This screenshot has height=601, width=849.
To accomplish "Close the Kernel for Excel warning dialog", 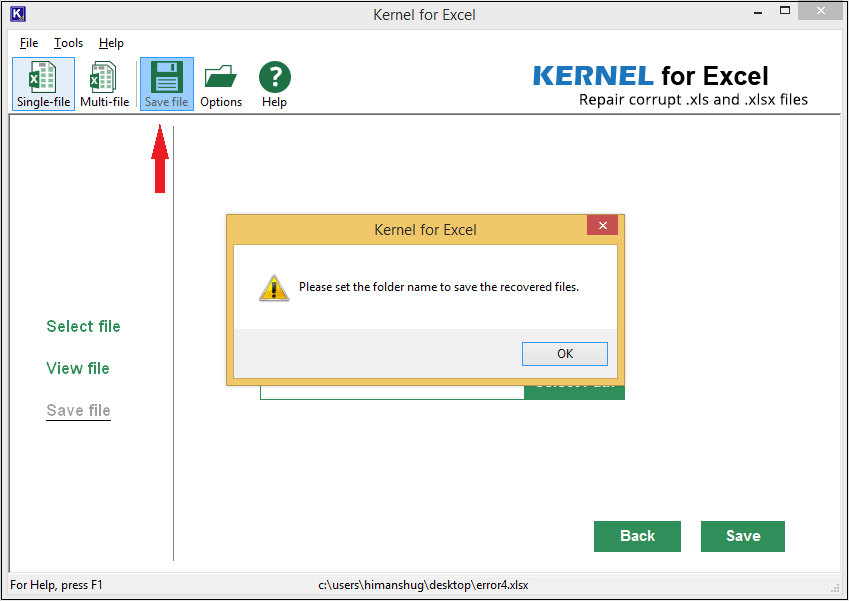I will tap(603, 225).
